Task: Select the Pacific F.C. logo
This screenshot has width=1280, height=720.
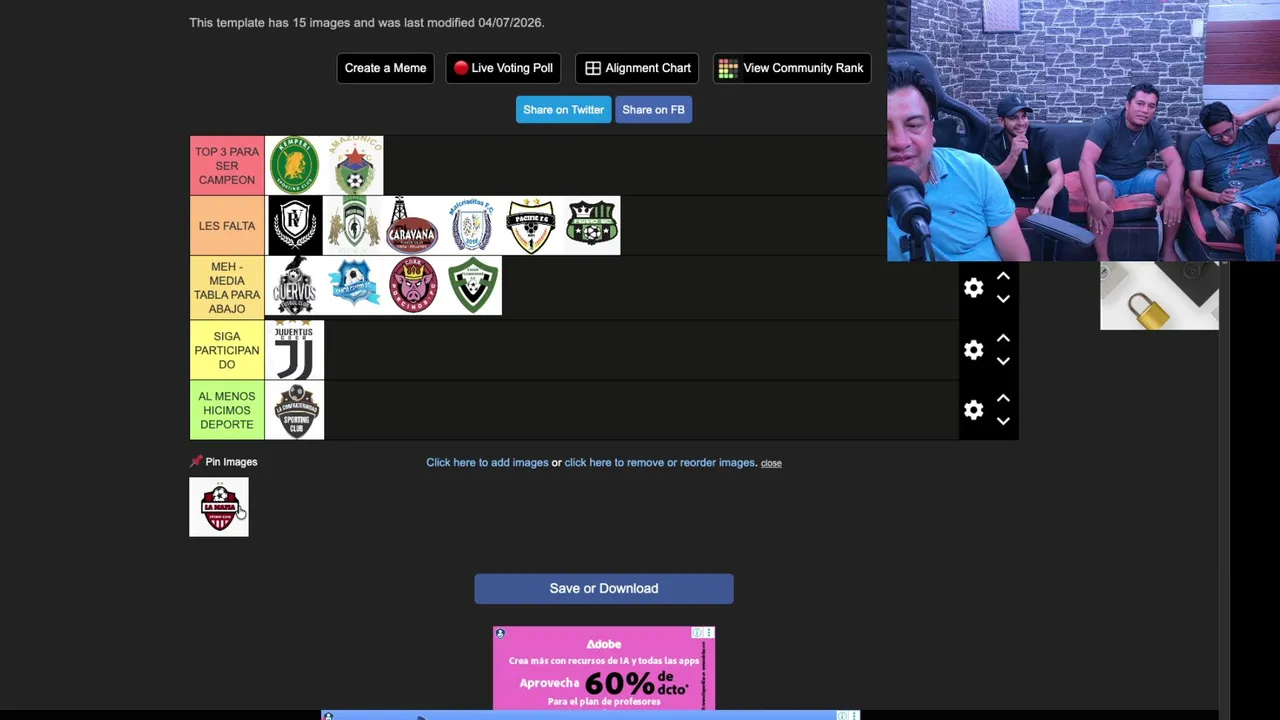Action: point(531,225)
